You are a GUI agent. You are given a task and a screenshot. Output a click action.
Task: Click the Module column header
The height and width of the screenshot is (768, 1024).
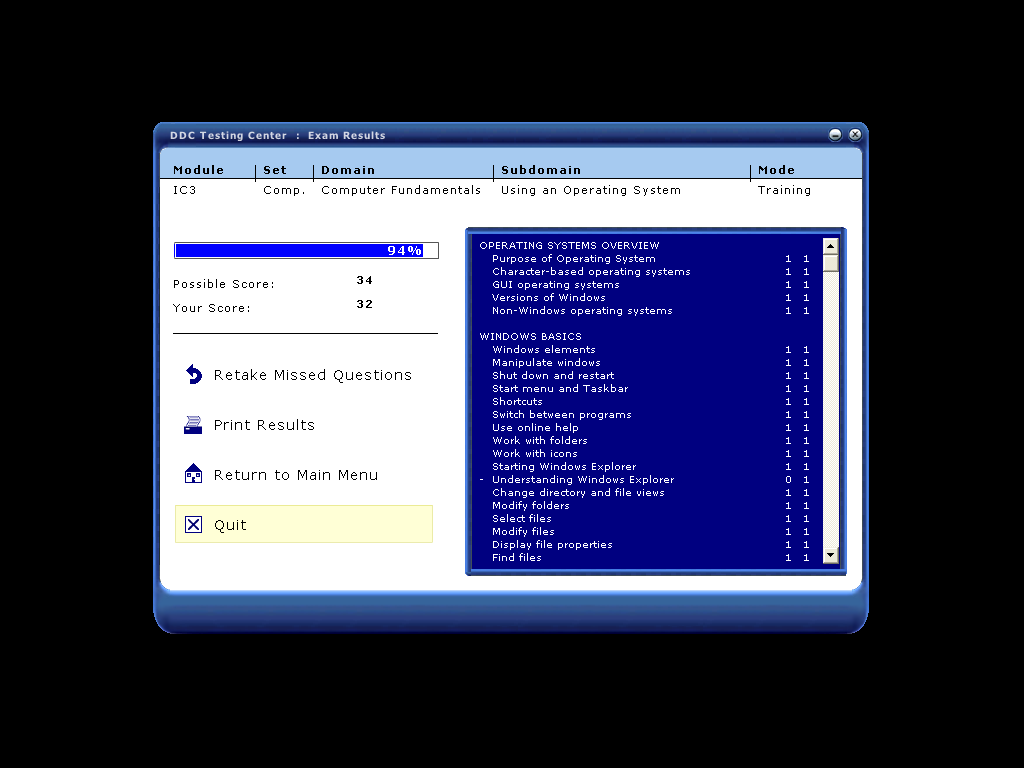[x=199, y=170]
